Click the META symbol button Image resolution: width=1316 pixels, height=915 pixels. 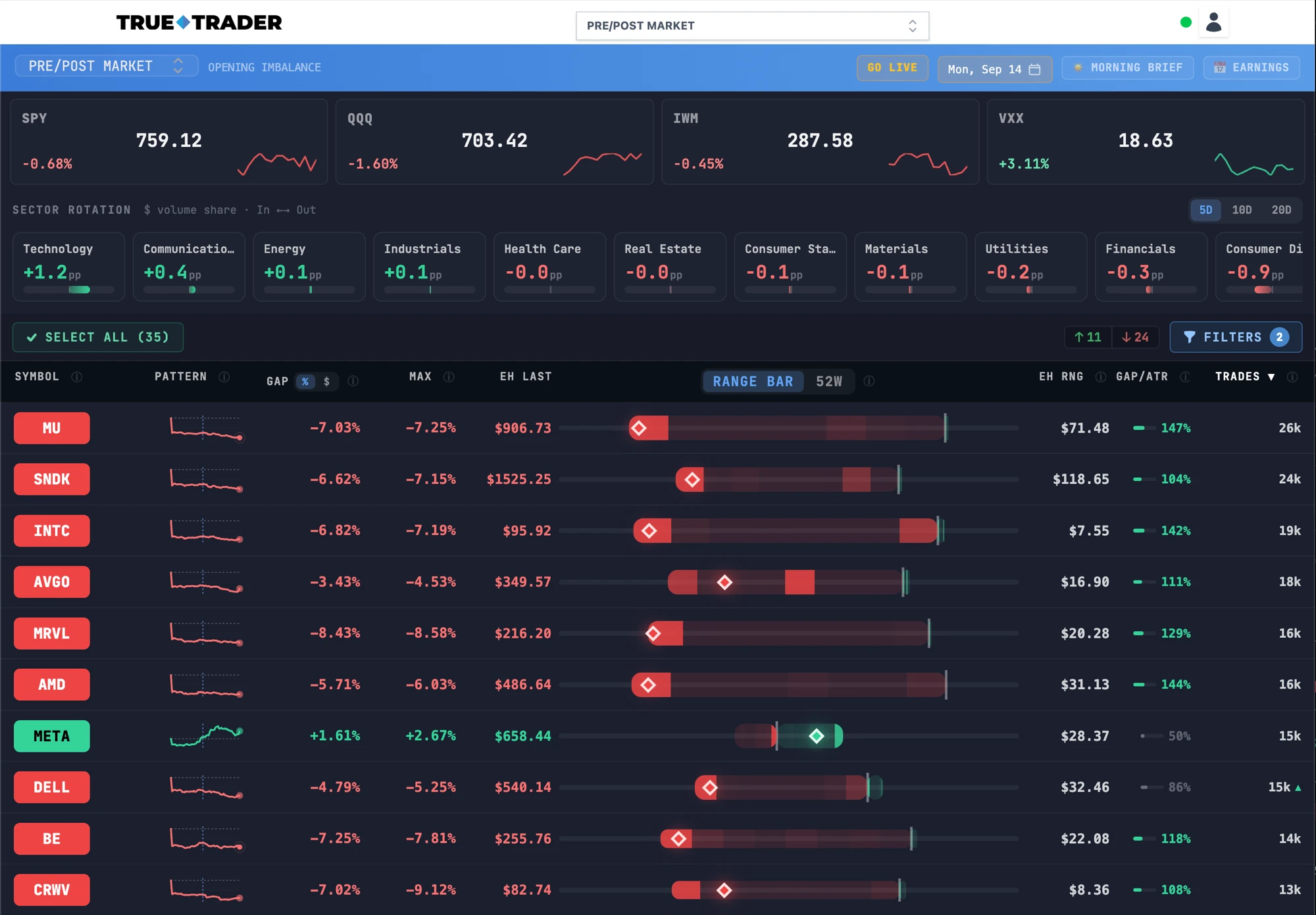tap(52, 736)
